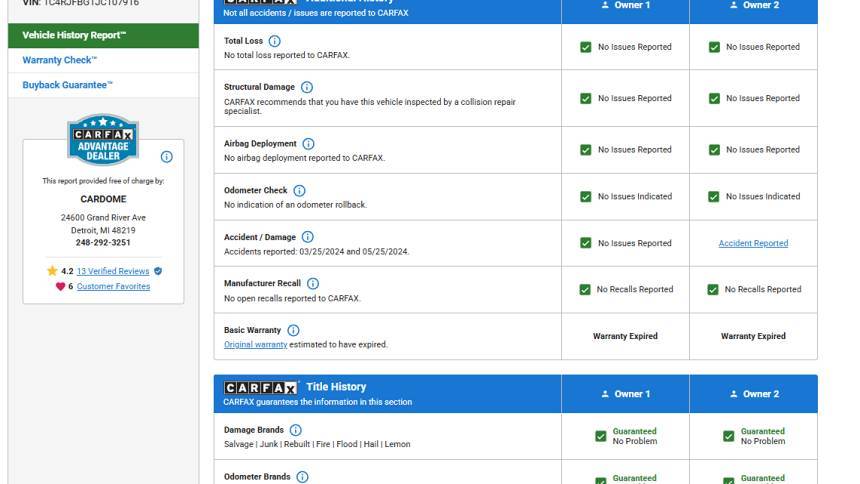Click the Advantage Dealer info icon
860x484 pixels.
coord(167,157)
